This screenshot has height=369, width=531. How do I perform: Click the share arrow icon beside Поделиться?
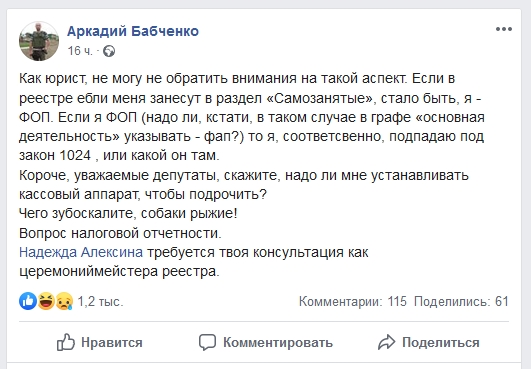[x=386, y=342]
